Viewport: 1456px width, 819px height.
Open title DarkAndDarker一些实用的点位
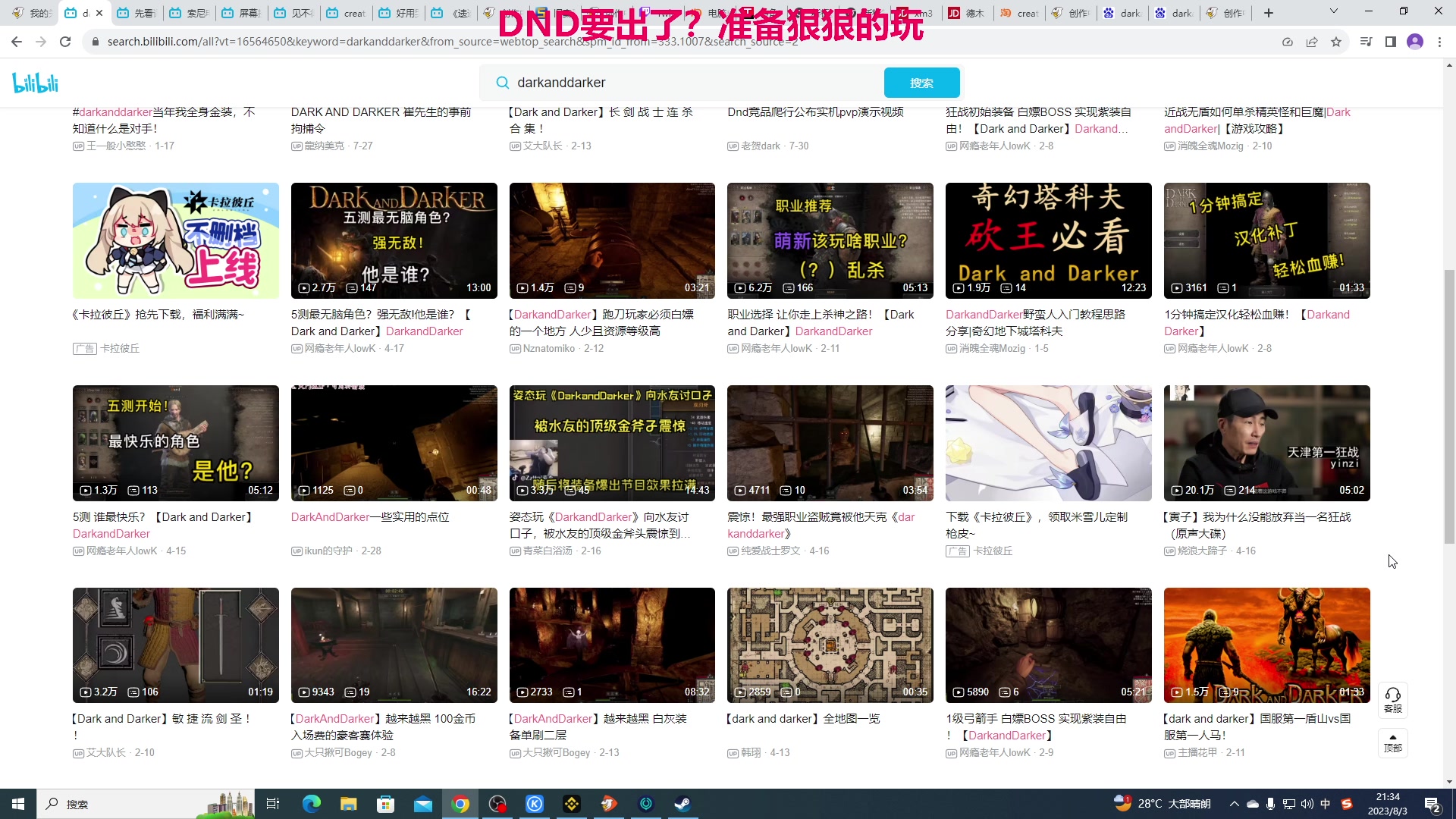(370, 516)
